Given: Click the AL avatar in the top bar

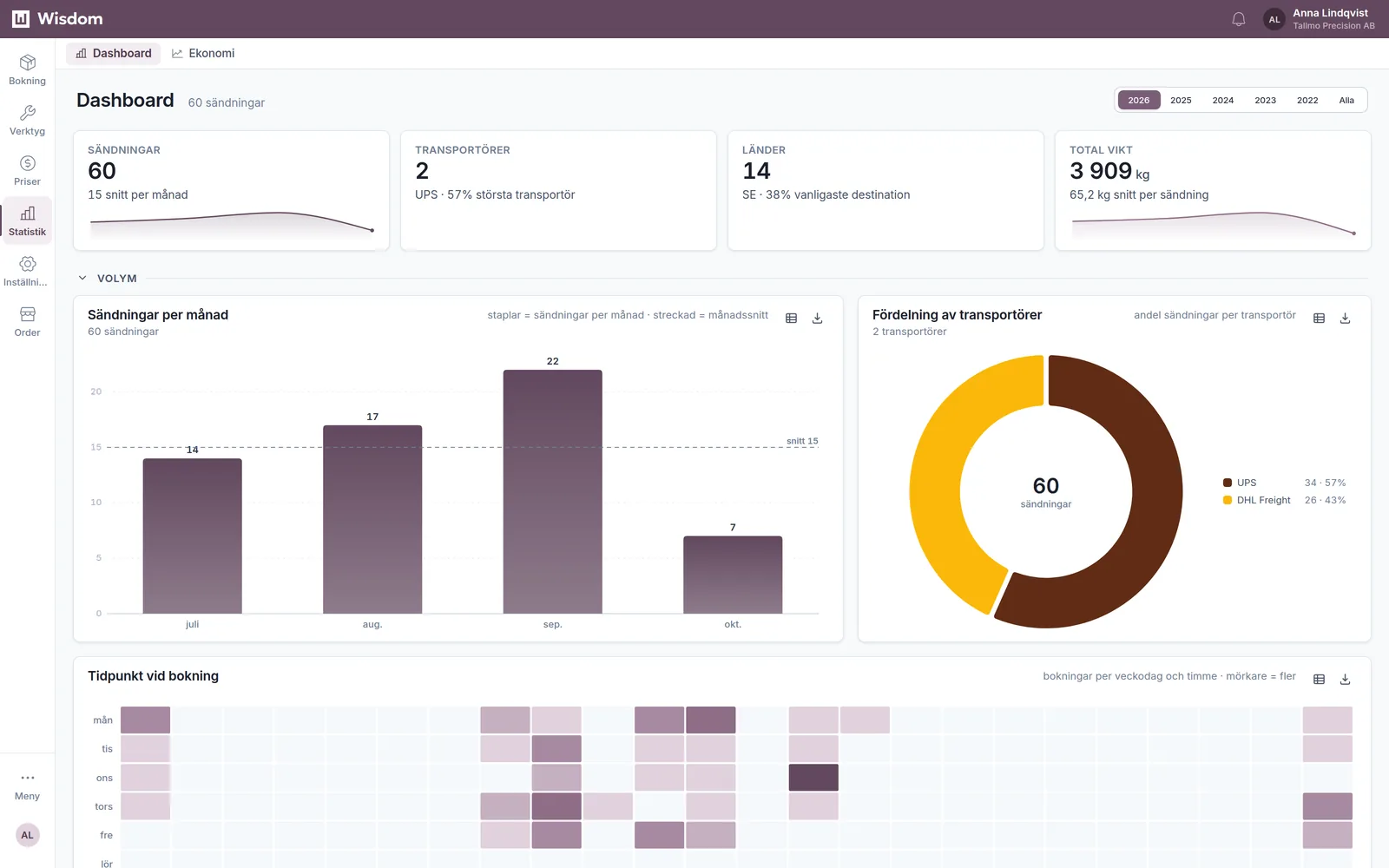Looking at the screenshot, I should click(1274, 19).
